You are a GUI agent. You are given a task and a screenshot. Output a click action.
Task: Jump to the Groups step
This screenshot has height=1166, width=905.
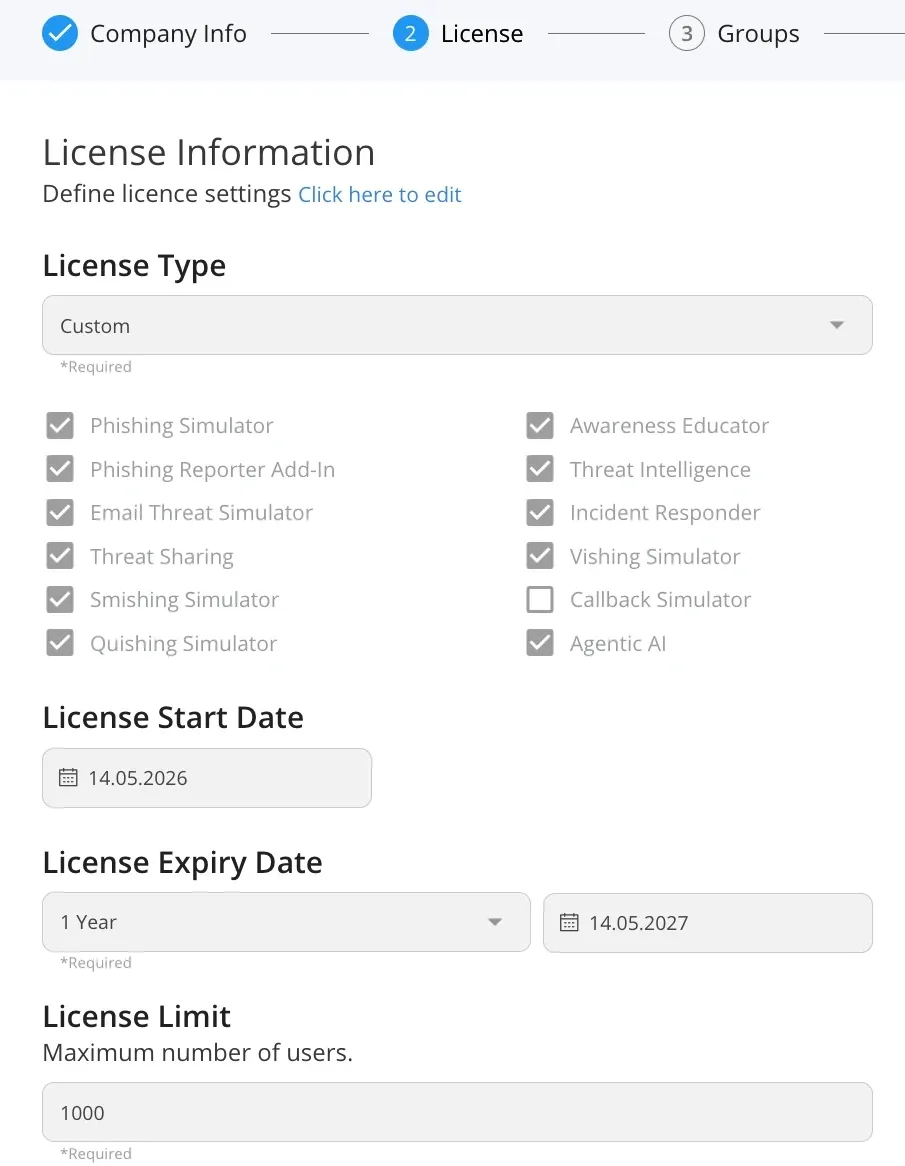click(759, 33)
